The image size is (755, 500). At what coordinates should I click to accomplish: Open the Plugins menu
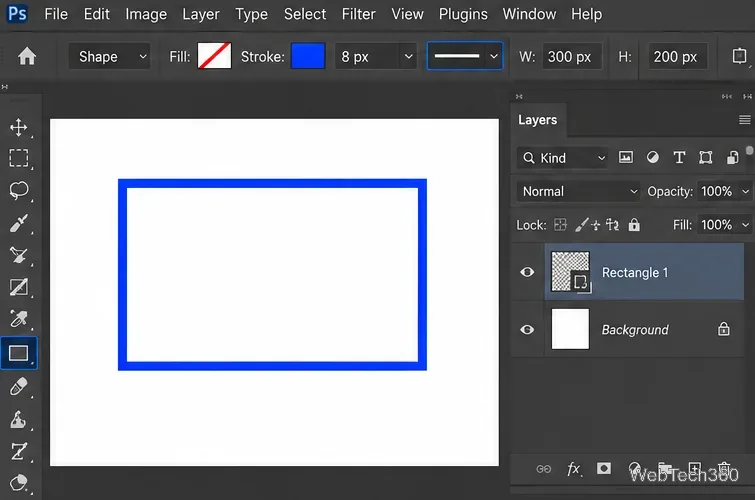point(463,14)
